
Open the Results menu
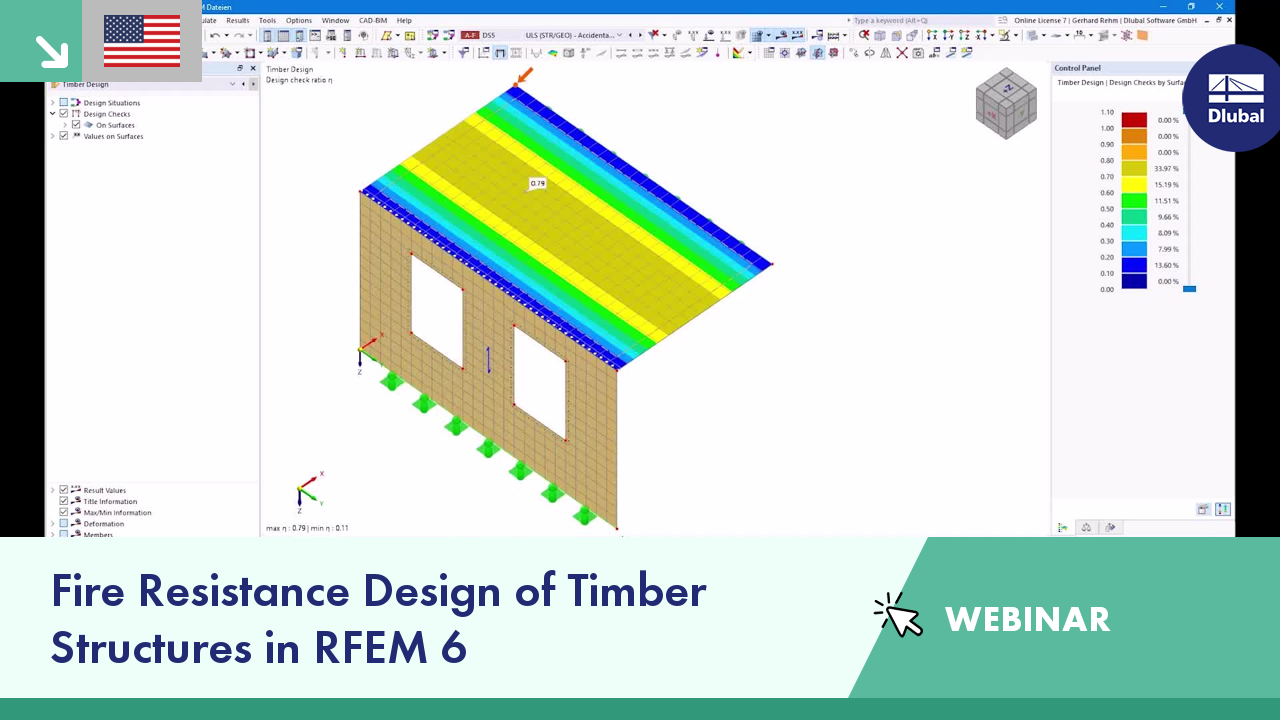coord(237,20)
